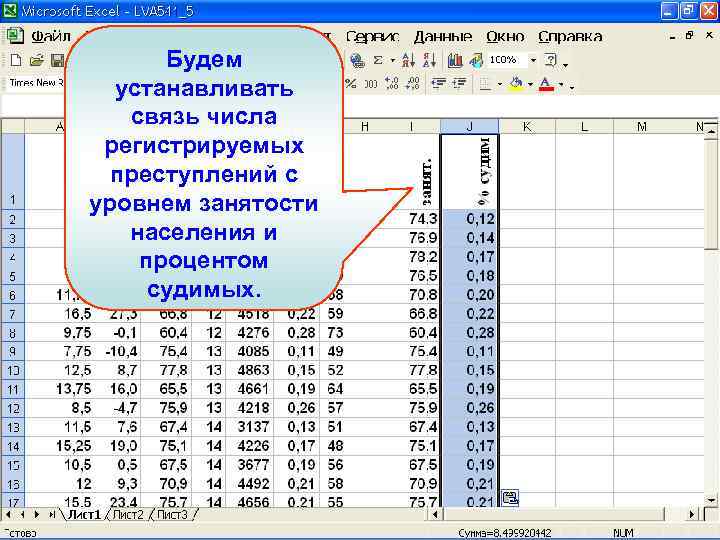Click the vertical scrollbar up arrow

711,132
